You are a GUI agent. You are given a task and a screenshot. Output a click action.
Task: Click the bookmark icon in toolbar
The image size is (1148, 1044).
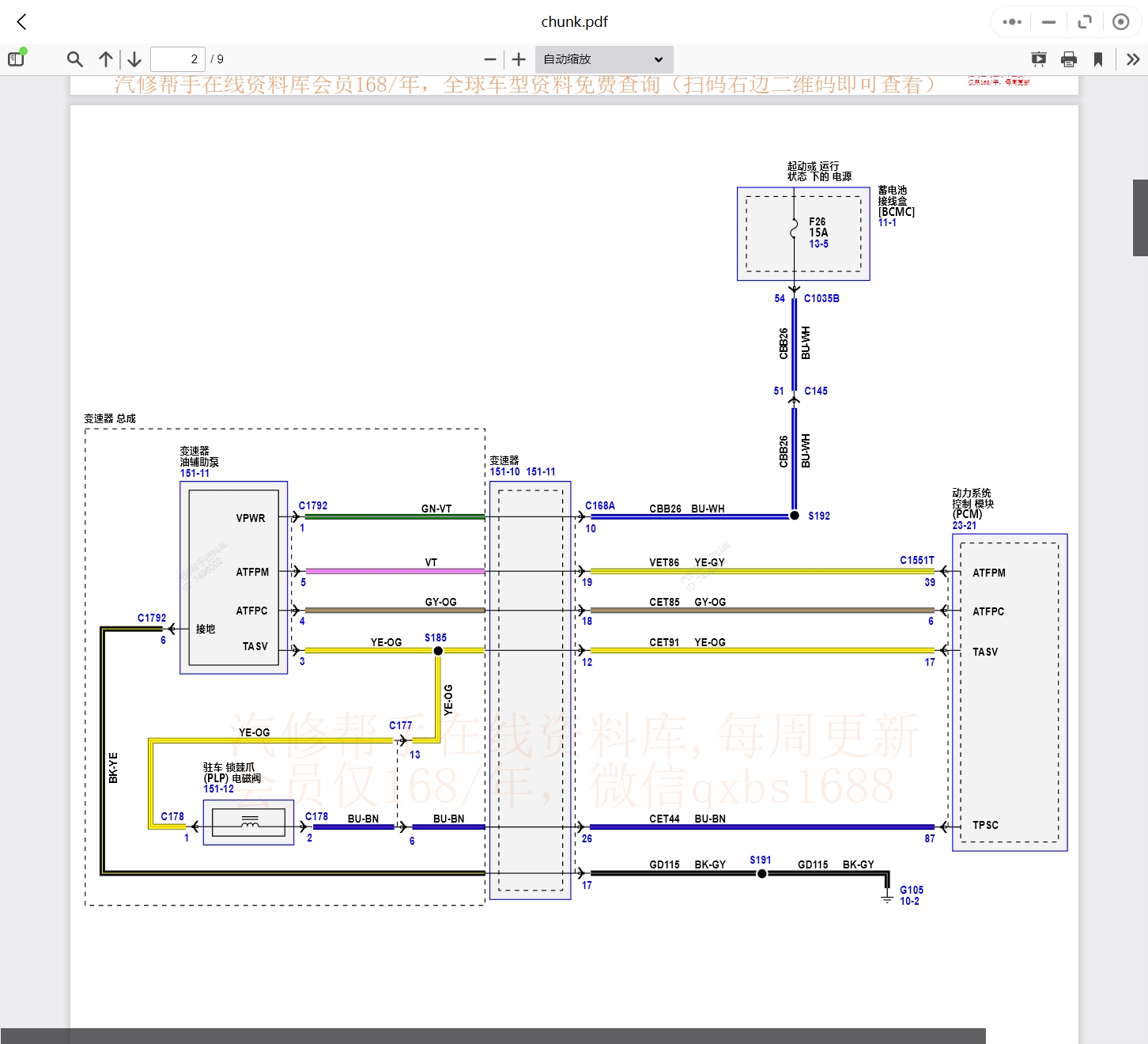pos(1098,59)
